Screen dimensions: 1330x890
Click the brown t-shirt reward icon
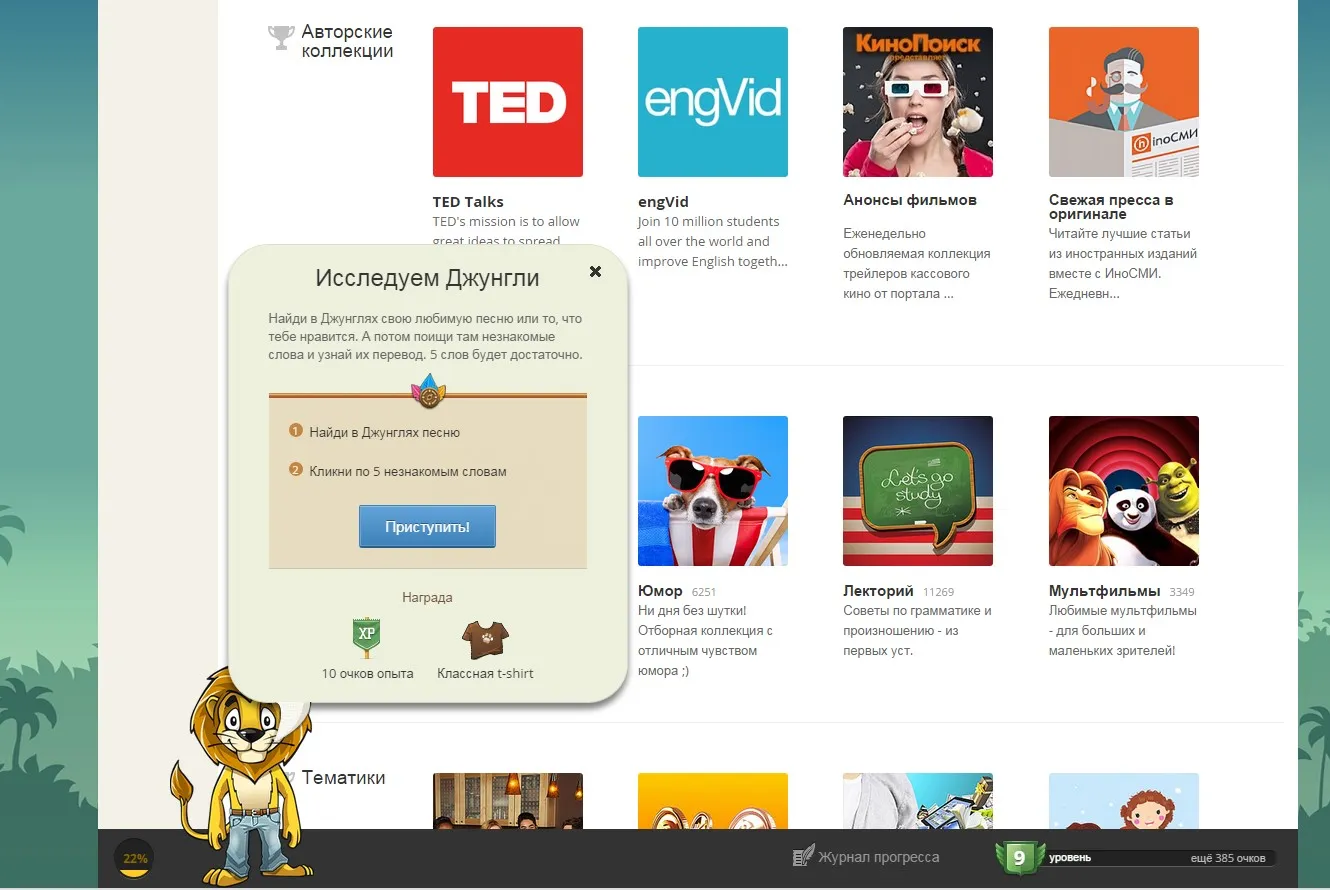point(485,636)
